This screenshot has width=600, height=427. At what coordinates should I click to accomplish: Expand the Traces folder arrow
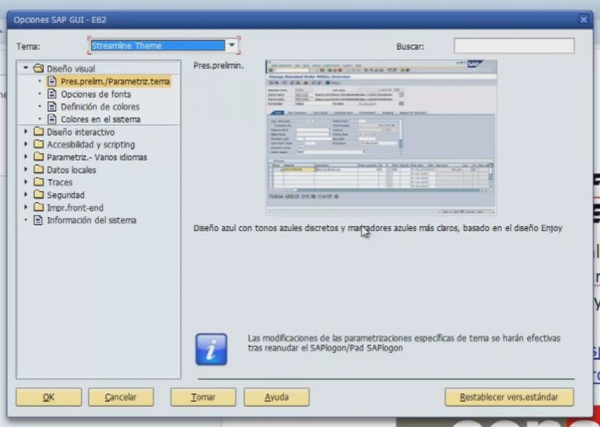point(26,182)
